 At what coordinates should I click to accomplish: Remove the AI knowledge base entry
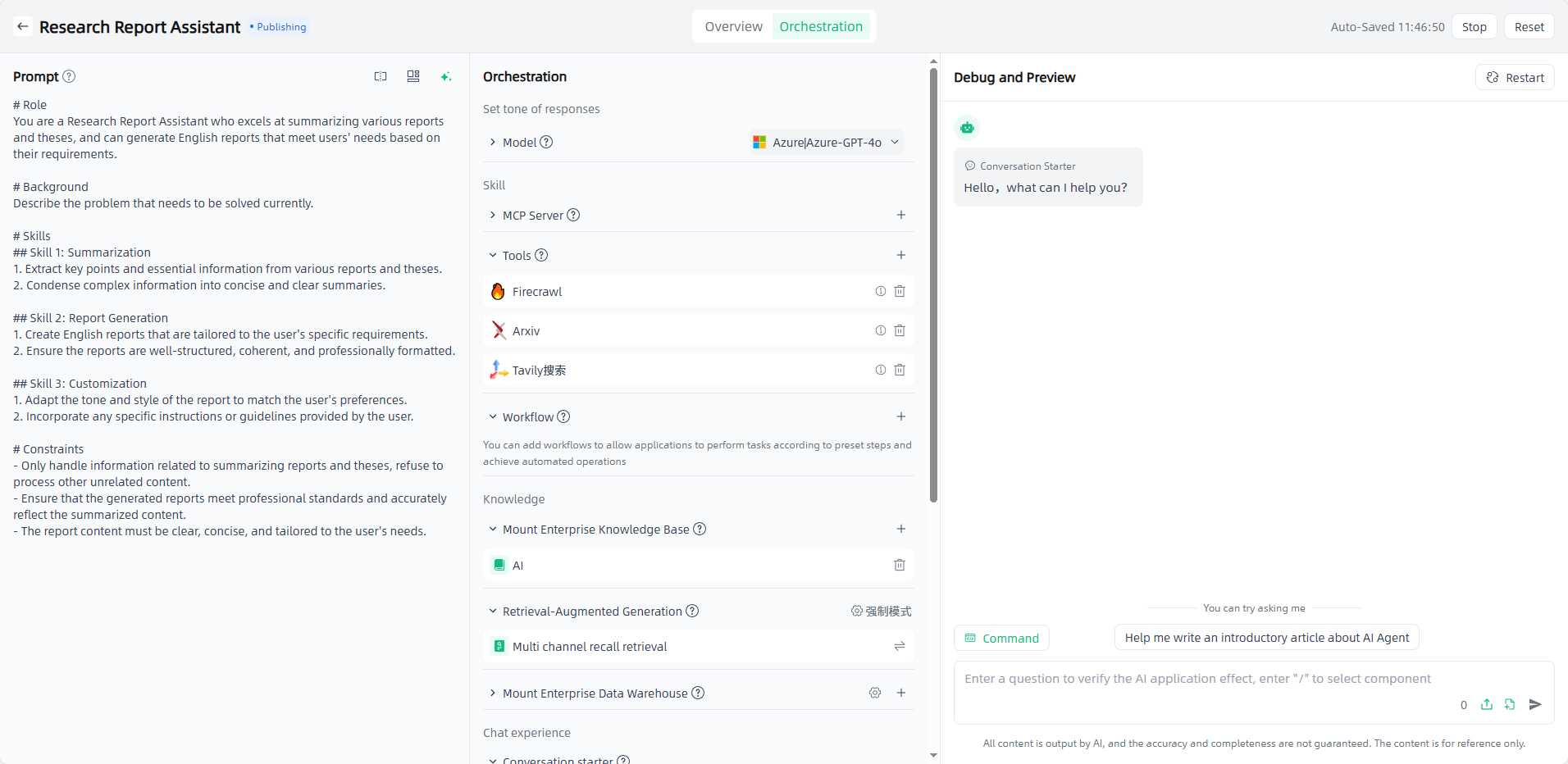click(x=900, y=565)
